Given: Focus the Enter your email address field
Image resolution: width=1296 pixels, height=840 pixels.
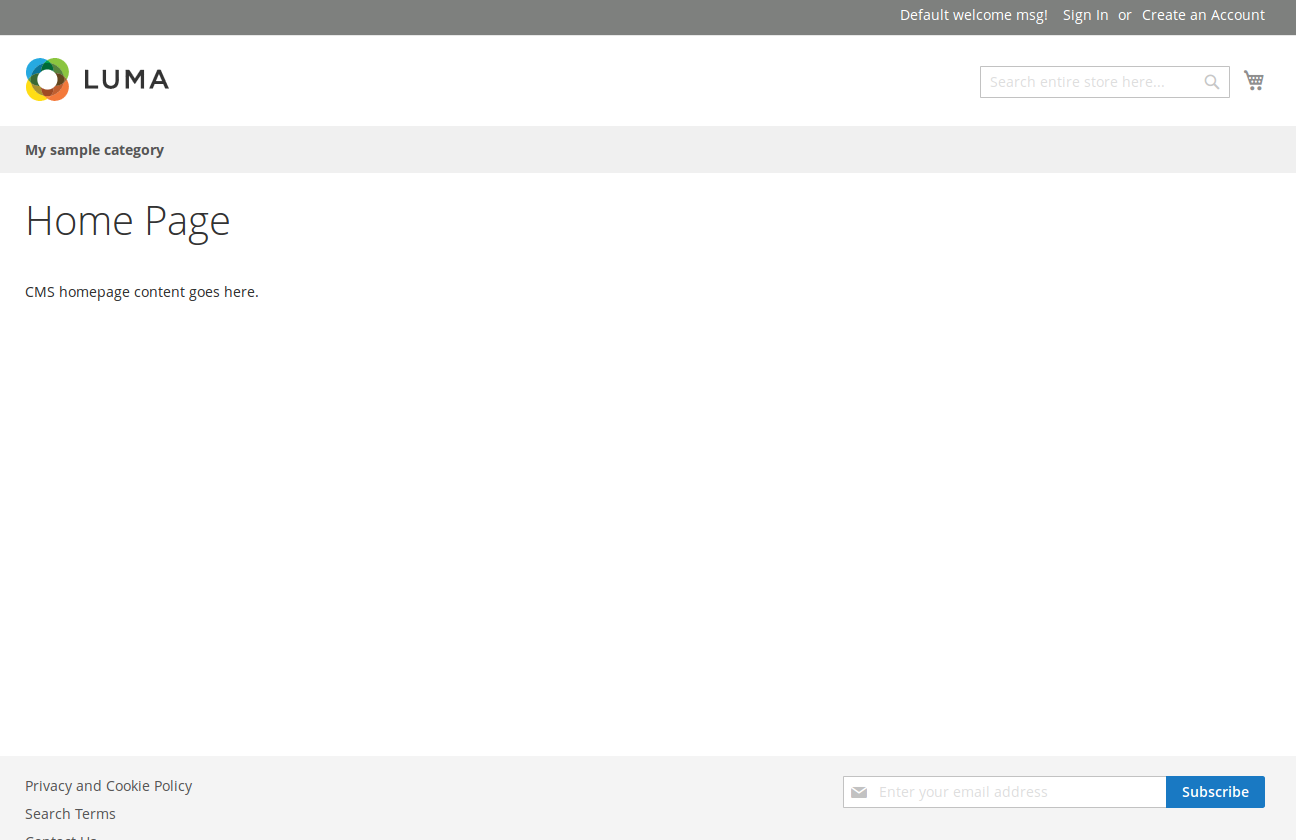Looking at the screenshot, I should [x=1004, y=792].
